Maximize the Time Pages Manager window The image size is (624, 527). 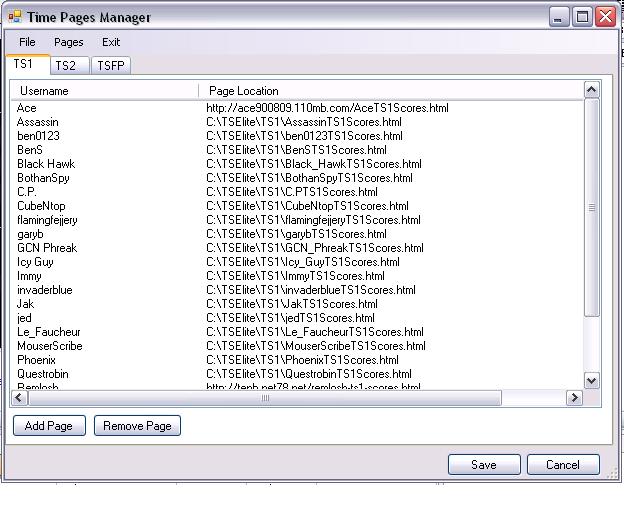583,17
